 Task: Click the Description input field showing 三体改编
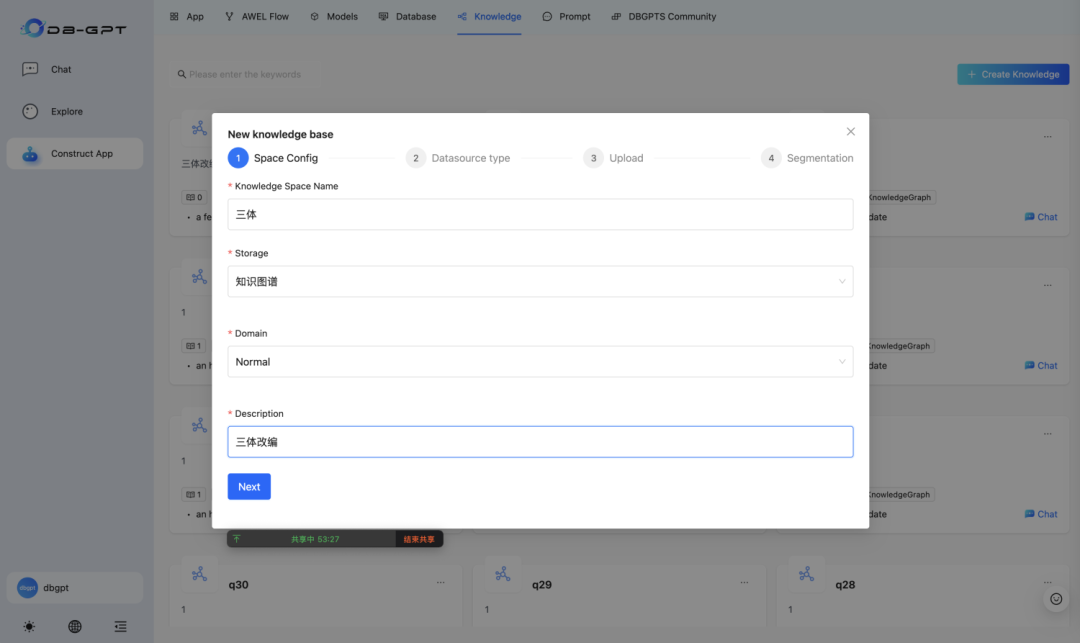[540, 441]
